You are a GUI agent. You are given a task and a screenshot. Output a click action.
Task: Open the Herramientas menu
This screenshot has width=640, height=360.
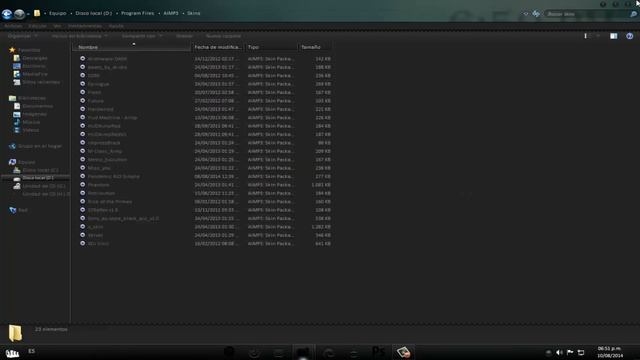click(x=84, y=26)
